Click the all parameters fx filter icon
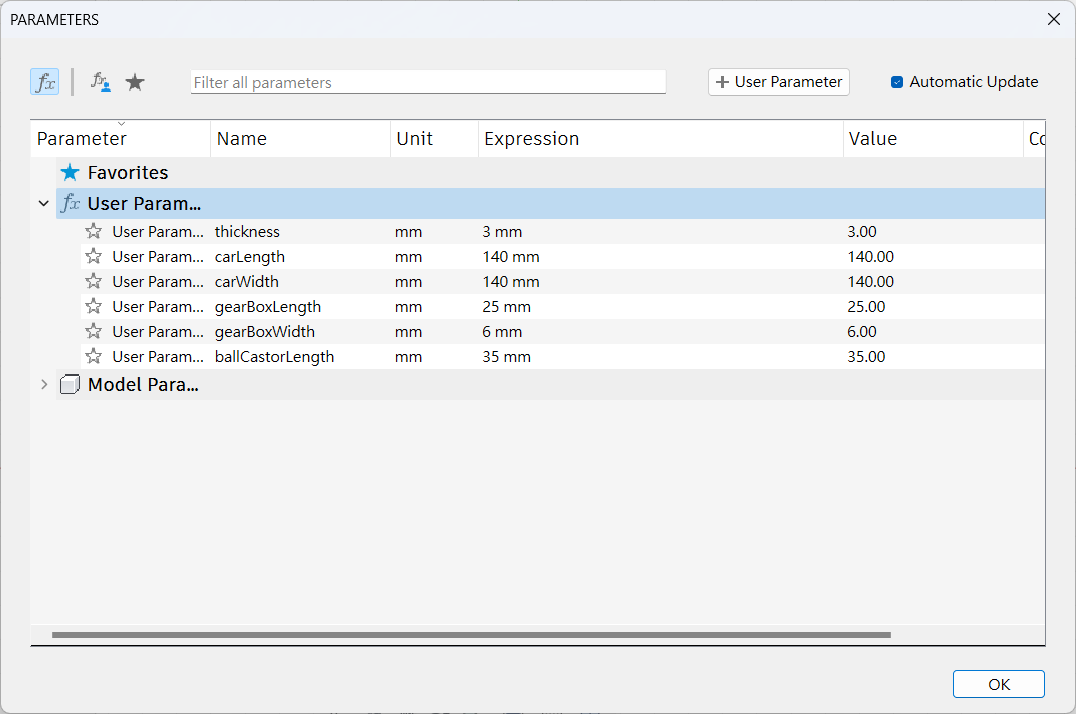 (45, 82)
